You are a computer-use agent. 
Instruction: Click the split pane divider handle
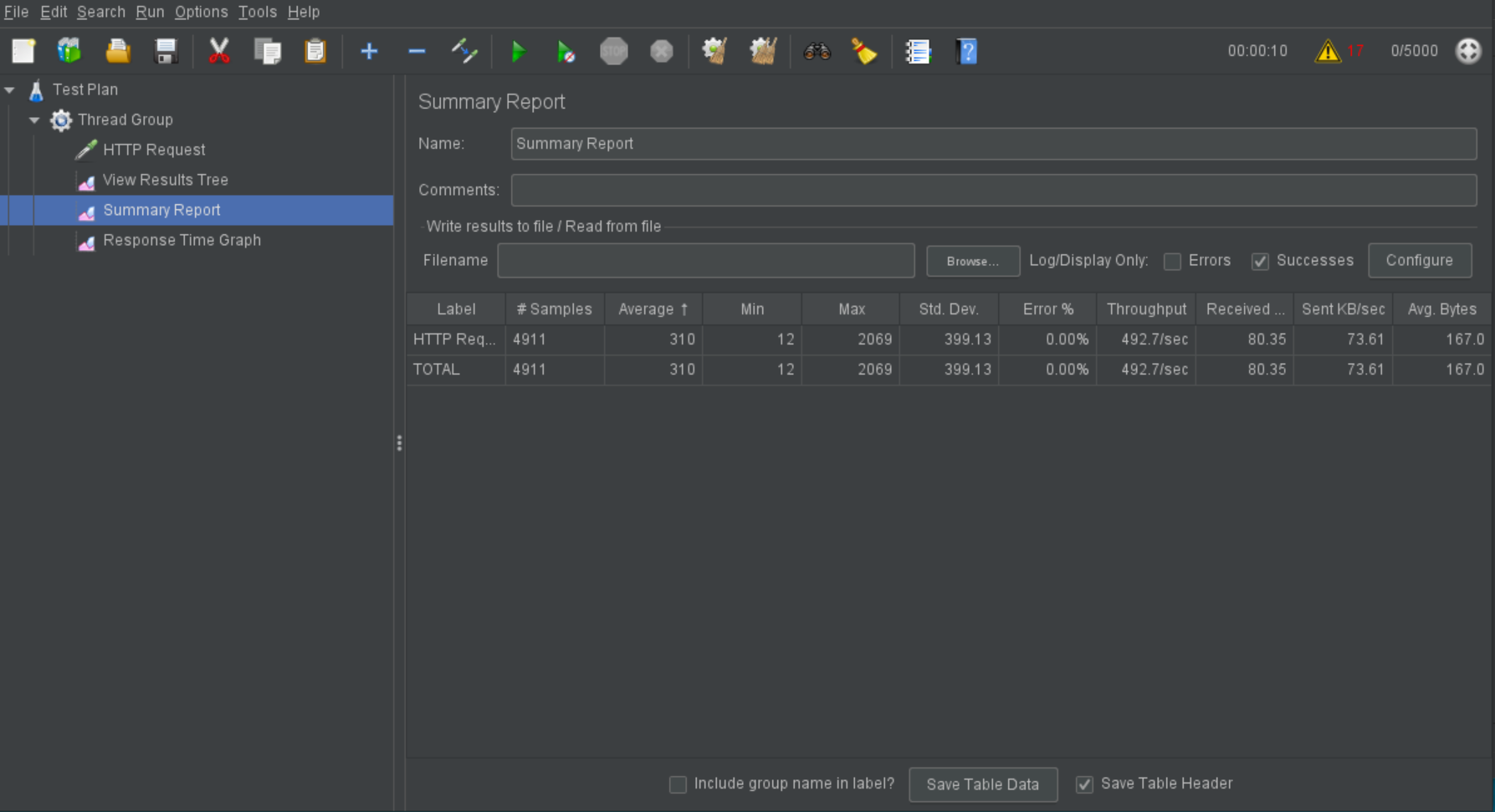(399, 443)
